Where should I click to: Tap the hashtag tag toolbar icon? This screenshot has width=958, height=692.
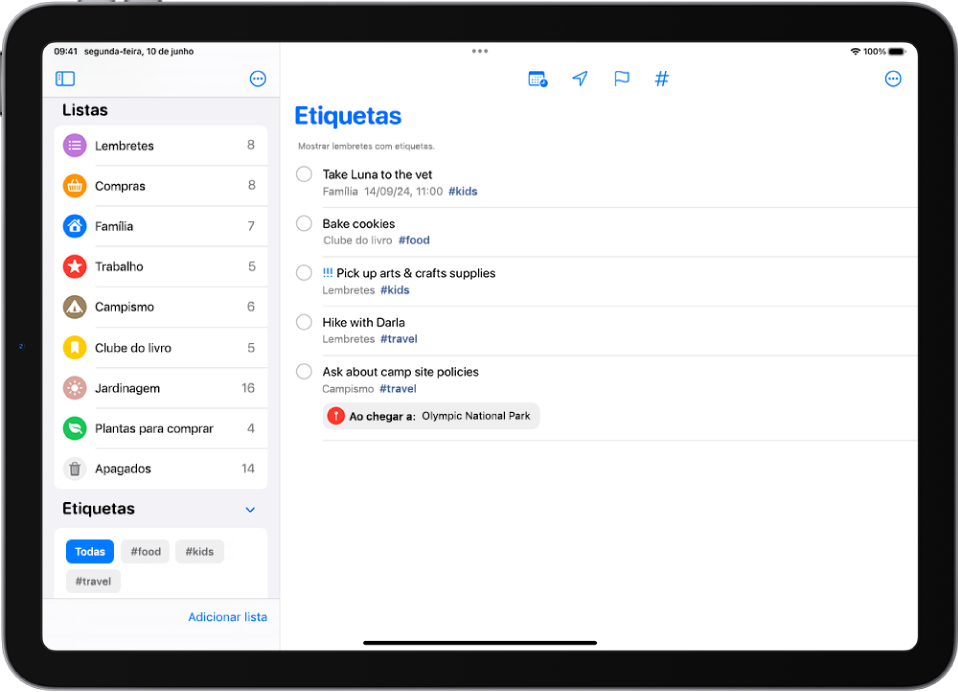click(x=661, y=79)
